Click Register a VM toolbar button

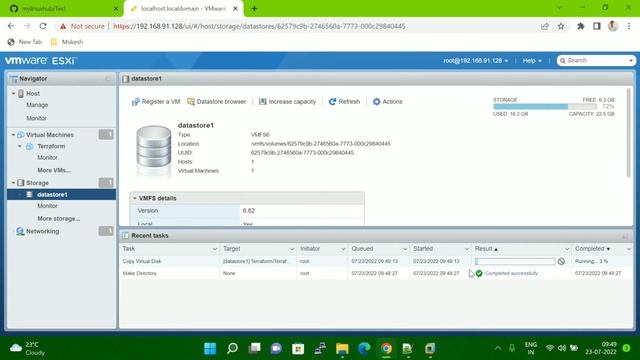click(x=156, y=102)
